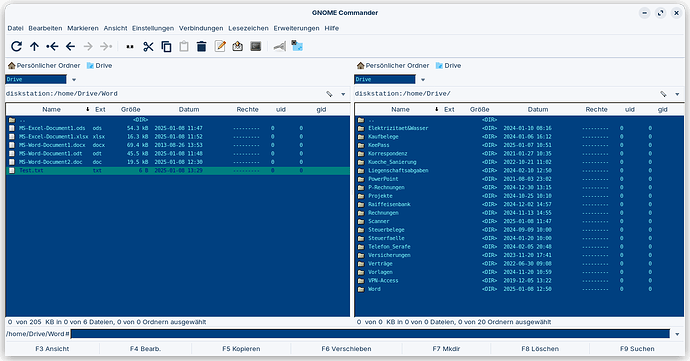Screen dimensions: 690x361
Task: Open right pane connection dropdown arrow
Action: point(423,80)
